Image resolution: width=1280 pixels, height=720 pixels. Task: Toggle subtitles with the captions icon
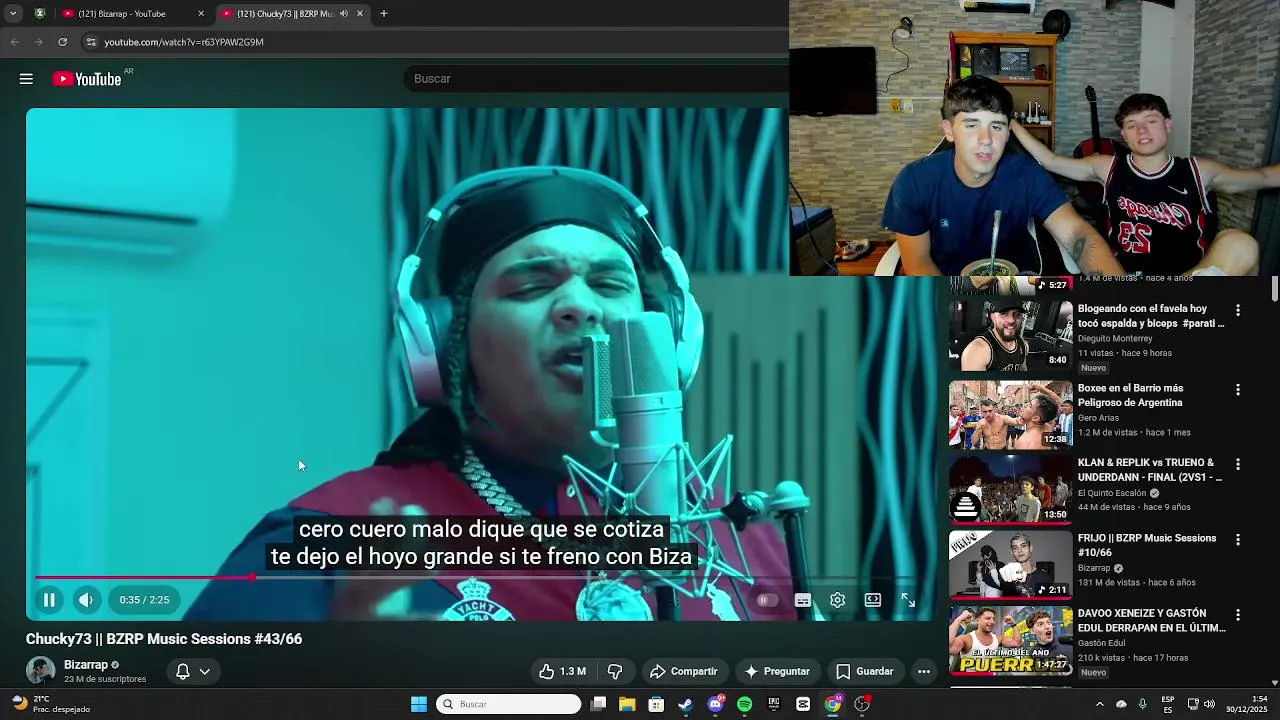click(802, 600)
